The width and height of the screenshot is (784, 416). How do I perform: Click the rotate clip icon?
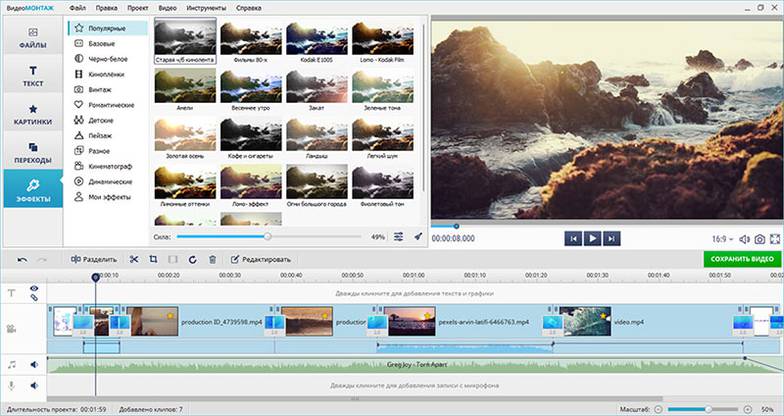192,260
